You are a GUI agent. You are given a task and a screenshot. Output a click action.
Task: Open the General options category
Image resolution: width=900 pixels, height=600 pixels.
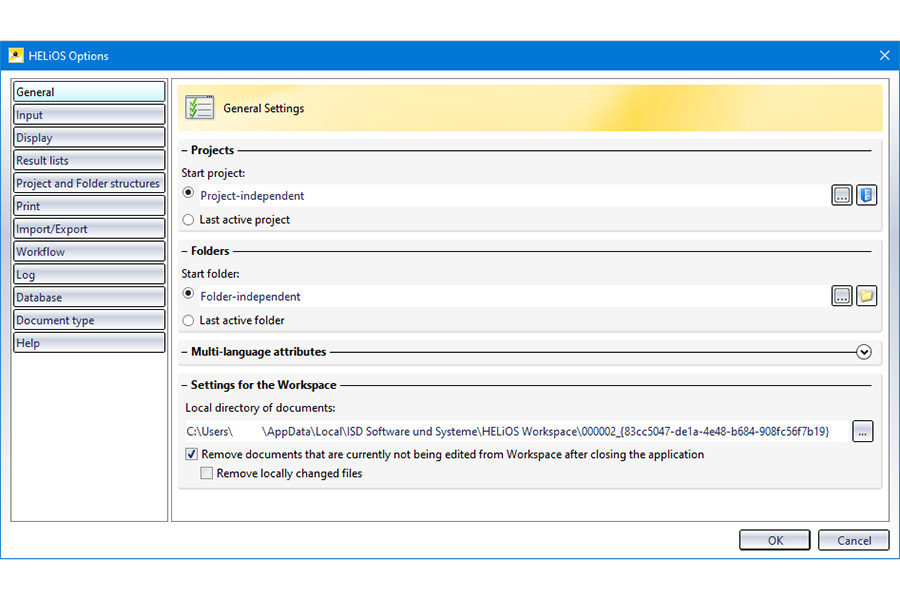click(x=89, y=92)
